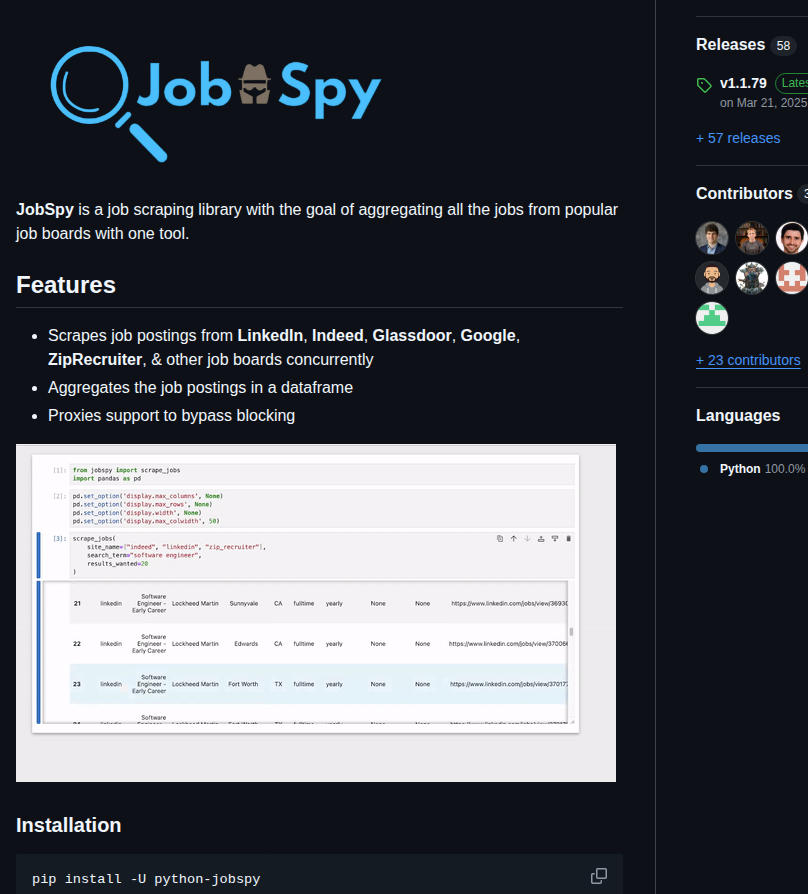
Task: Click 'Proxies support to bypass blocking' bullet
Action: click(x=172, y=416)
